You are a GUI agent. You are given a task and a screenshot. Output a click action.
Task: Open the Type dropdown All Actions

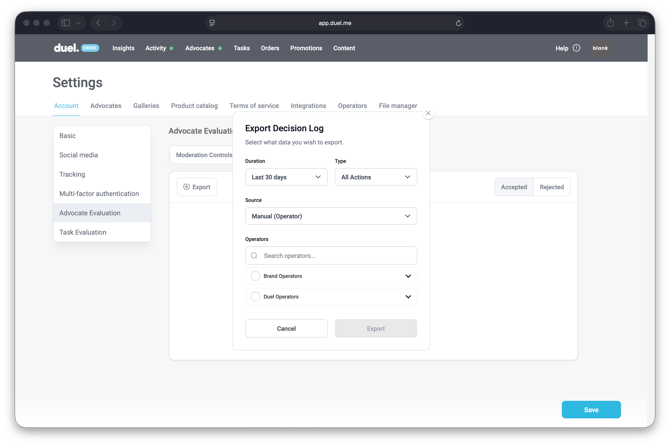pyautogui.click(x=375, y=177)
